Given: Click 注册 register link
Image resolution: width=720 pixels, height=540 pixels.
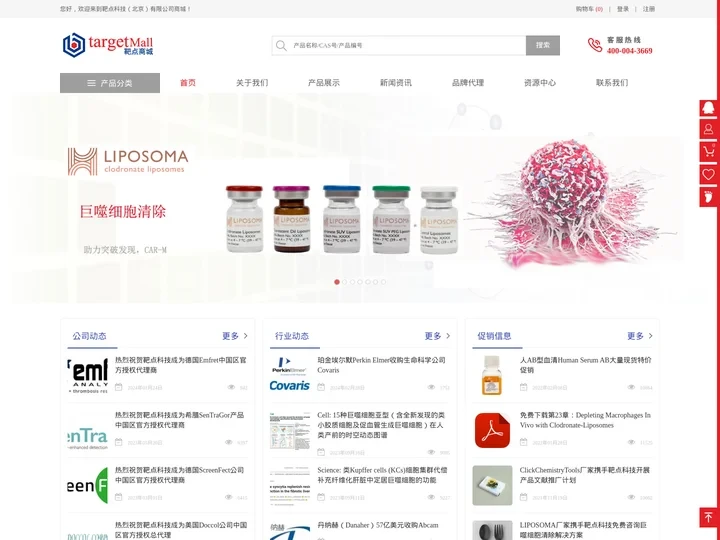Looking at the screenshot, I should pyautogui.click(x=649, y=9).
